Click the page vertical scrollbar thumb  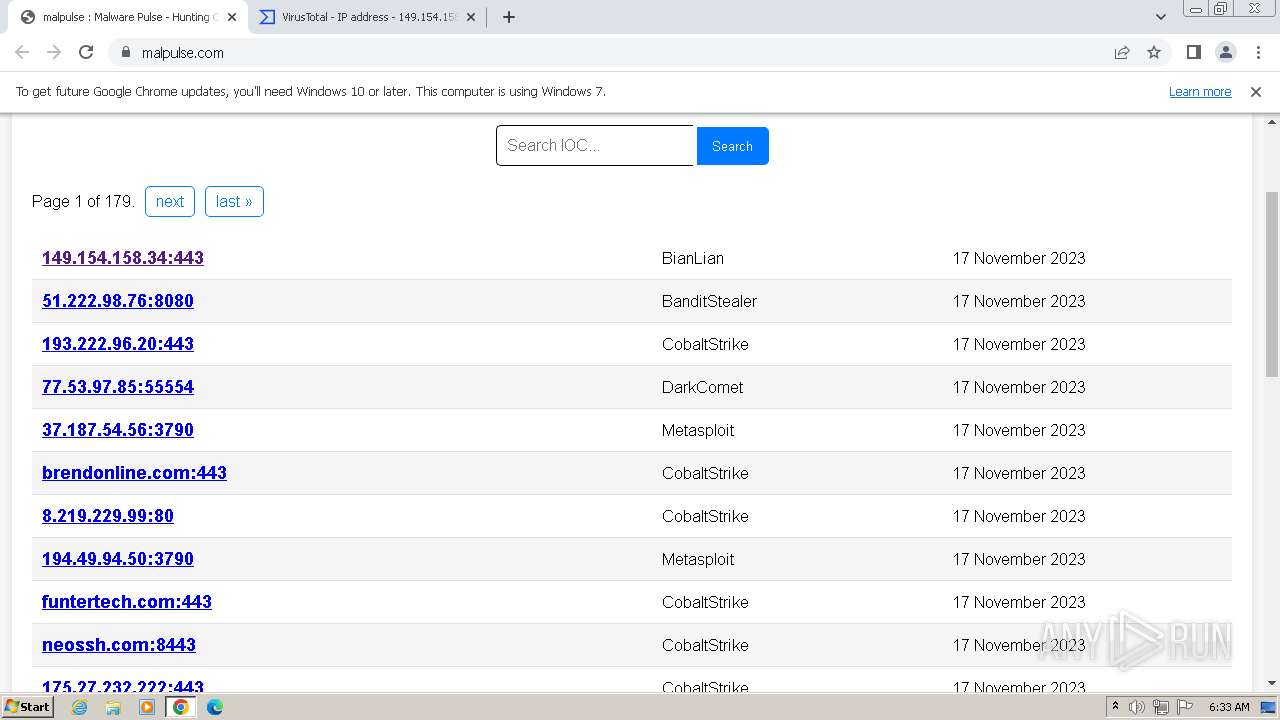pos(1272,283)
